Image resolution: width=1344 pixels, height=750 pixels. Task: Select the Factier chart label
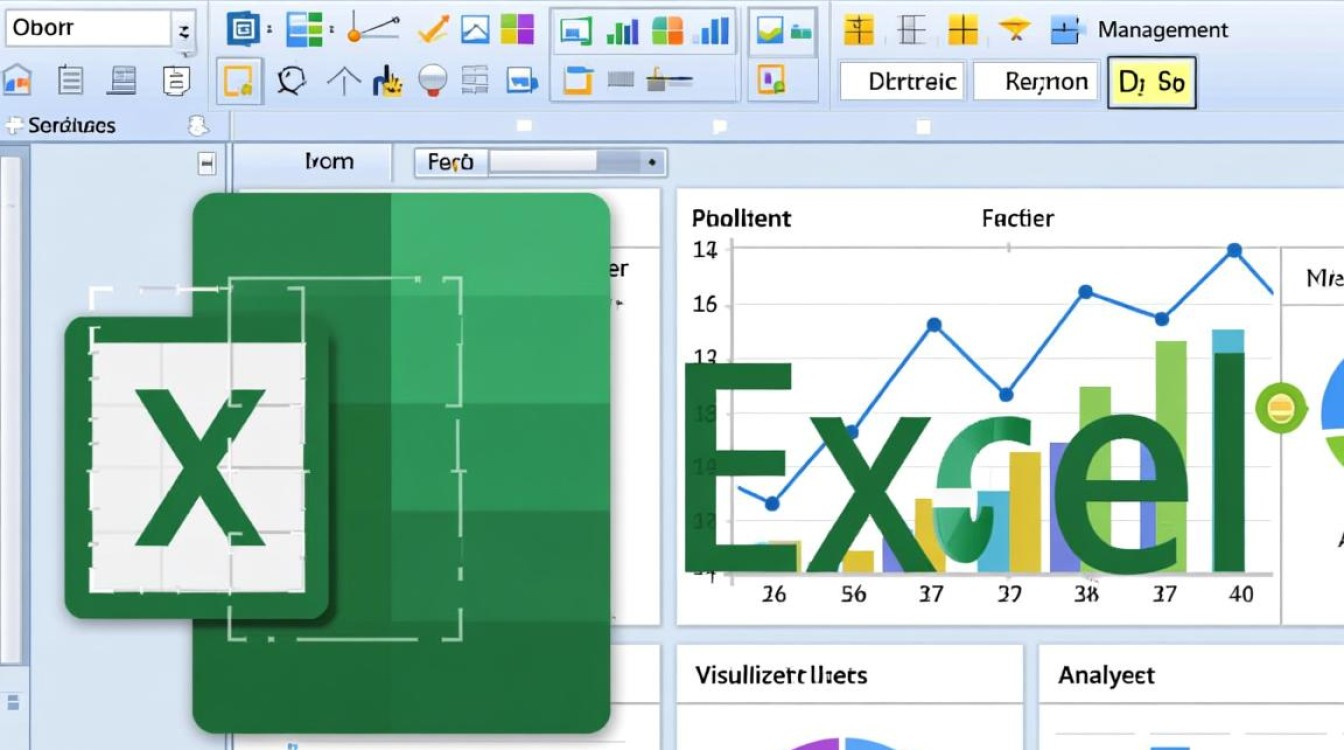(1018, 217)
